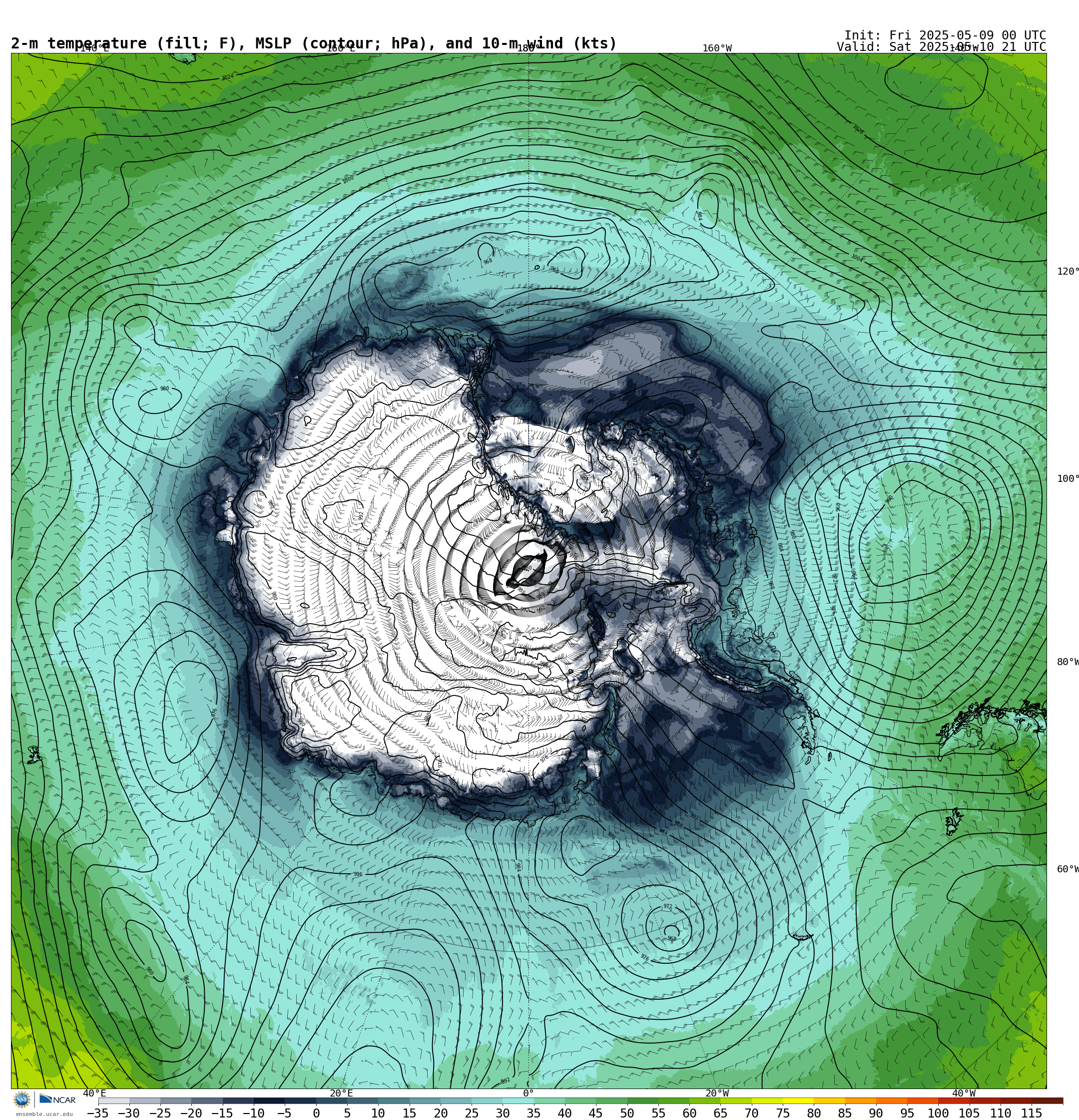Click the NSF logo
The height and width of the screenshot is (1120, 1079).
21,1099
